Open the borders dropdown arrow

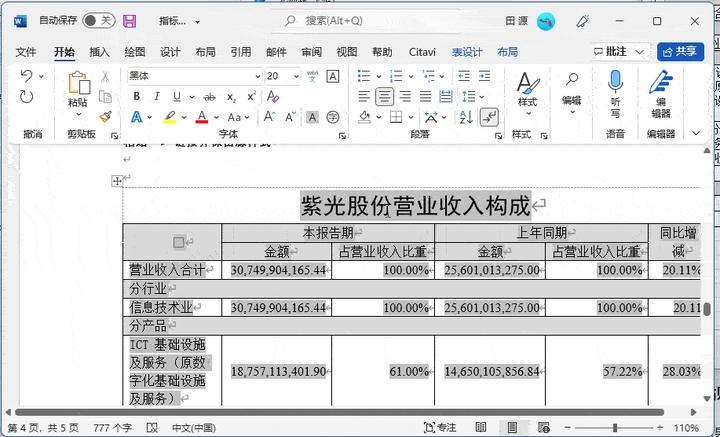pos(411,117)
